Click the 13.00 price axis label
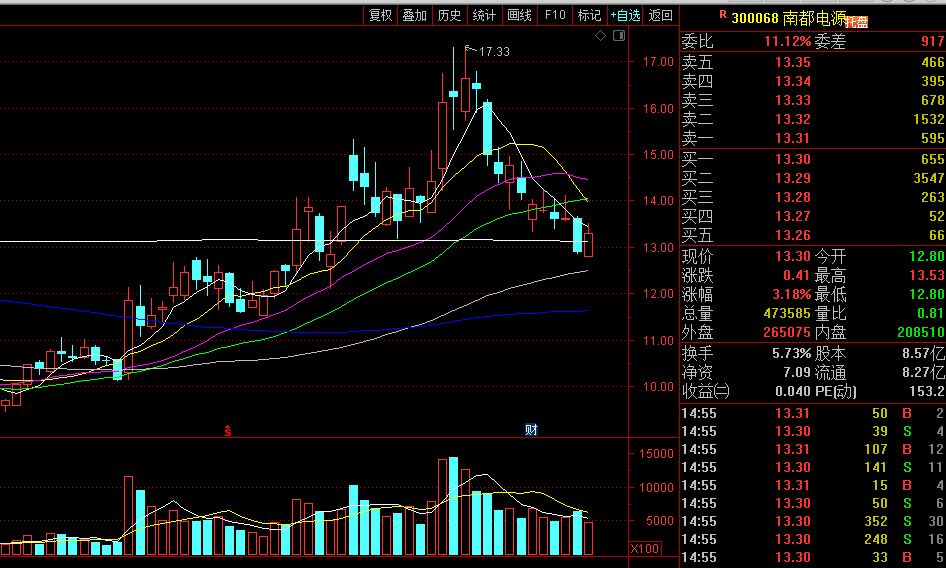 tap(658, 247)
